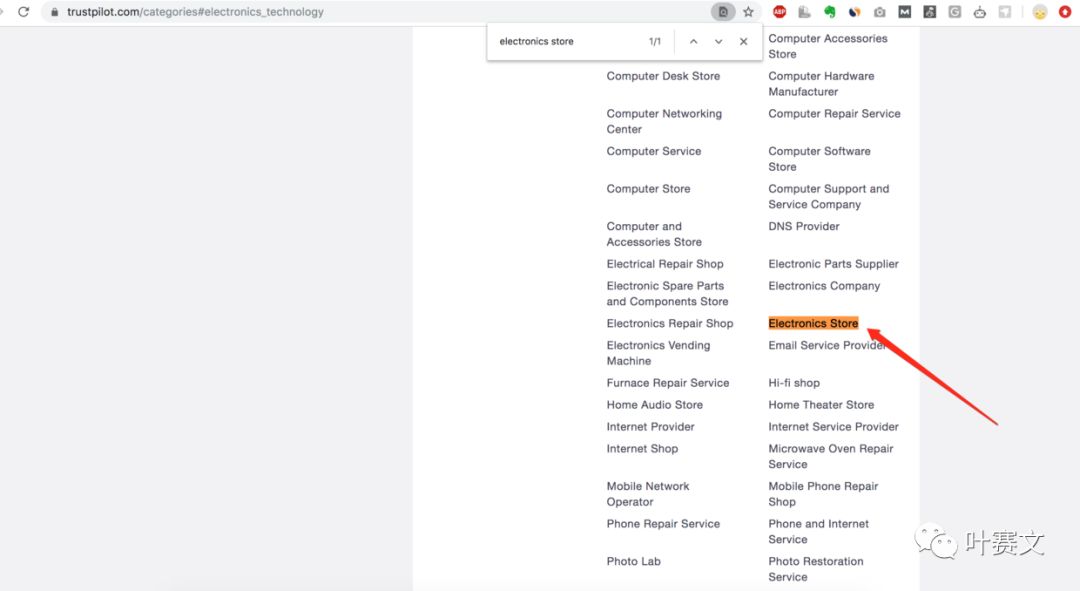Open Phone and Internet Service category

point(818,531)
